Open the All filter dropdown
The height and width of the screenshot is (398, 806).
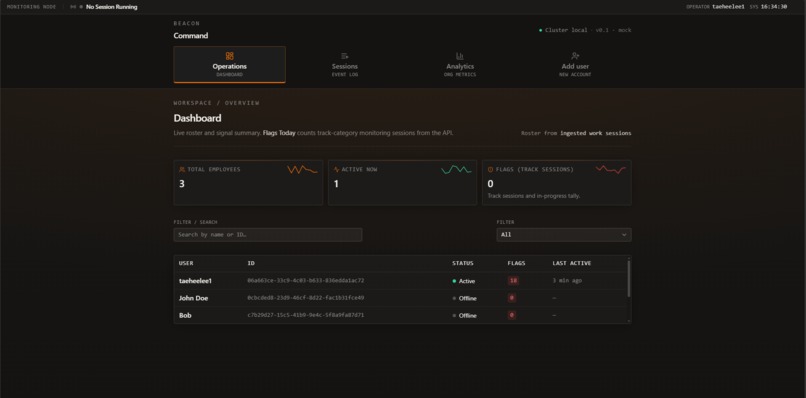click(564, 234)
